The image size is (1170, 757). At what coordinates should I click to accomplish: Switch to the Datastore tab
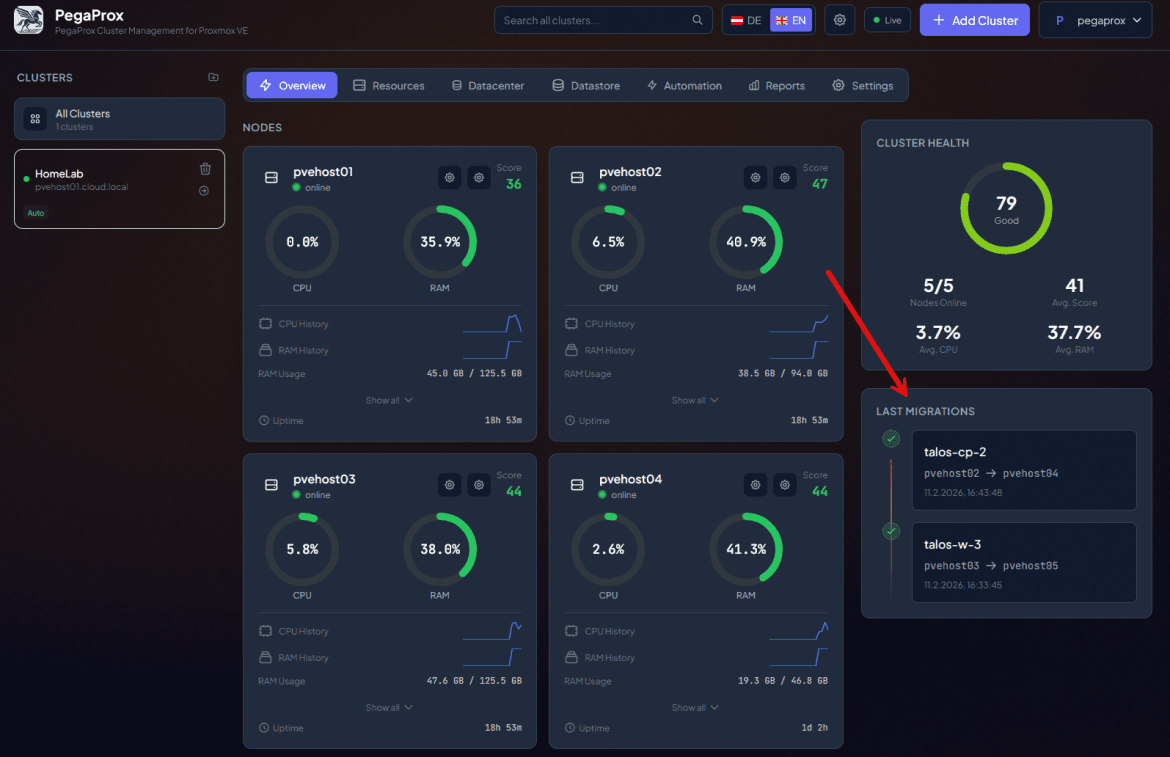(x=586, y=86)
